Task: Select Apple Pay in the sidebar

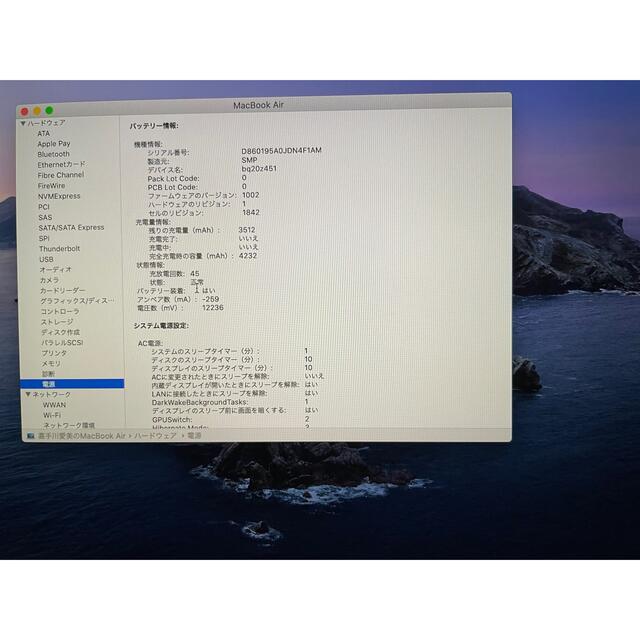Action: pos(54,144)
